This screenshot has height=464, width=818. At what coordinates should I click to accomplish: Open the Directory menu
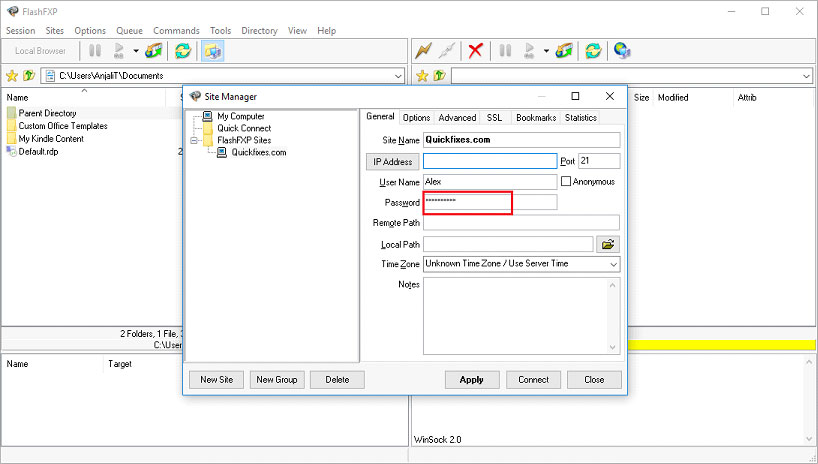coord(259,31)
